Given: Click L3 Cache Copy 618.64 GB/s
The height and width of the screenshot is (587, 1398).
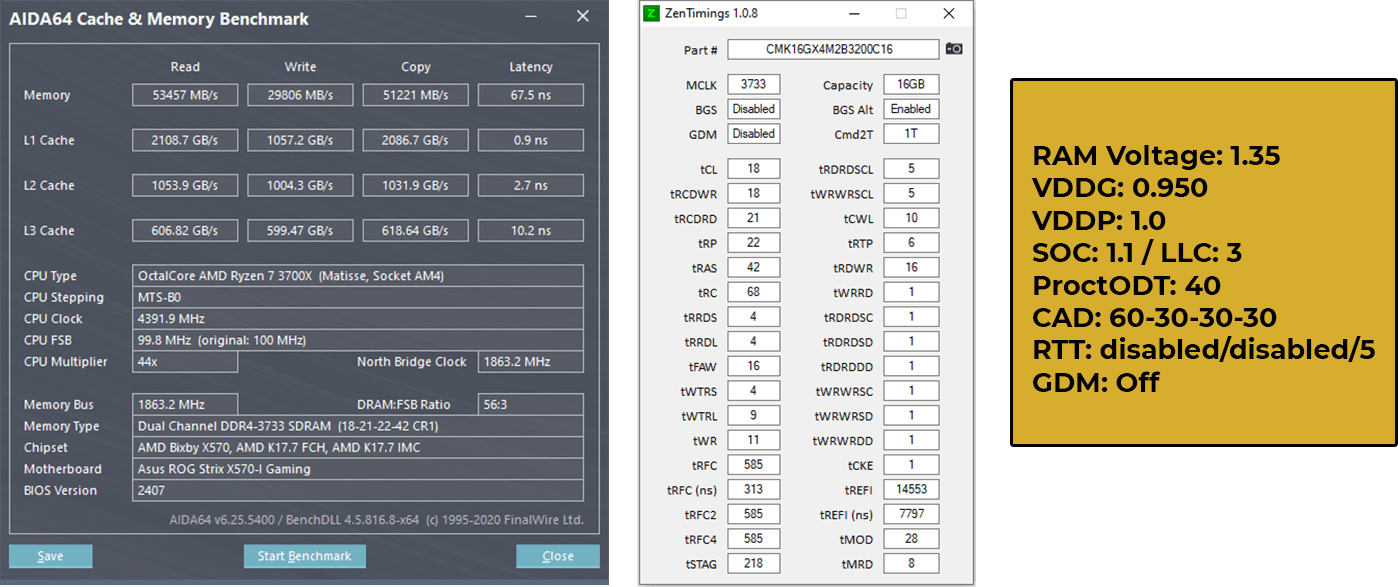Looking at the screenshot, I should (x=416, y=230).
